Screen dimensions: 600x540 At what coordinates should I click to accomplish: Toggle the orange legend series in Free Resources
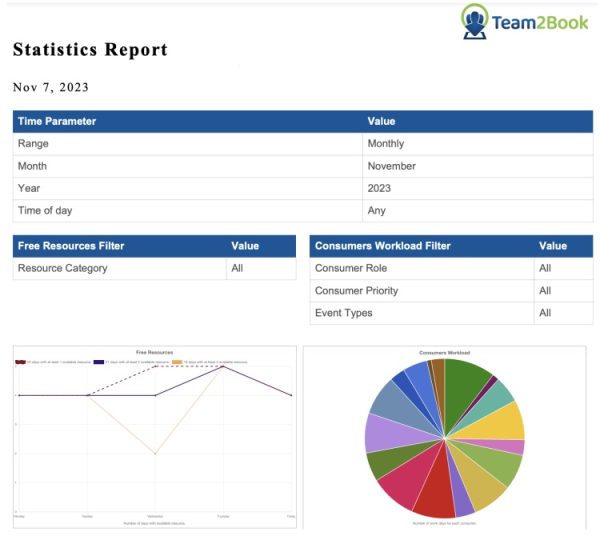[178, 362]
